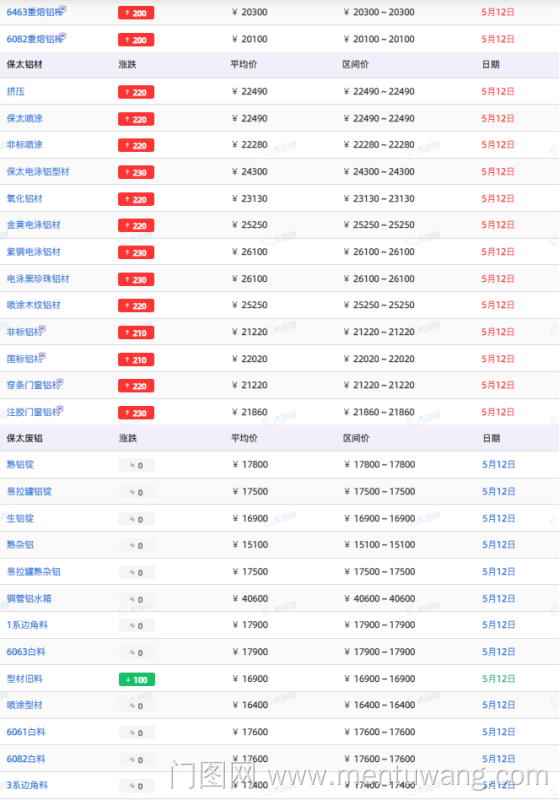This screenshot has width=560, height=800.
Task: Click the trend icon next to 国标铝棒
Action: pyautogui.click(x=42, y=356)
